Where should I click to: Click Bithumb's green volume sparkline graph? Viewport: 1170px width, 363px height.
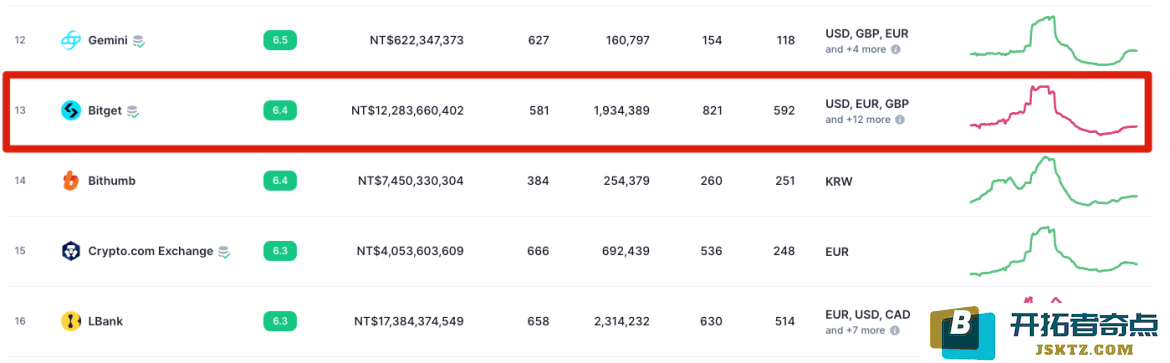[1054, 181]
